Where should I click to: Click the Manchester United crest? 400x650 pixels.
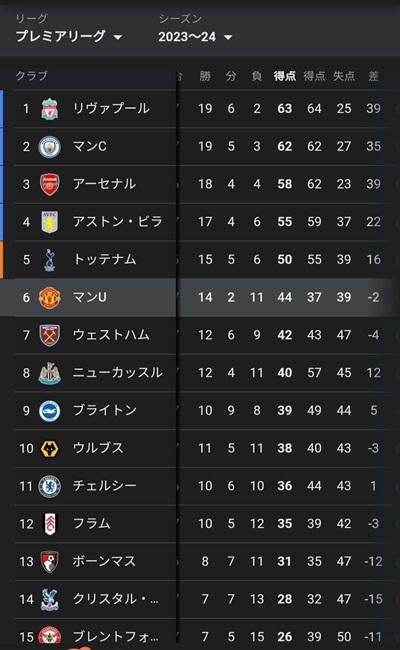[50, 298]
